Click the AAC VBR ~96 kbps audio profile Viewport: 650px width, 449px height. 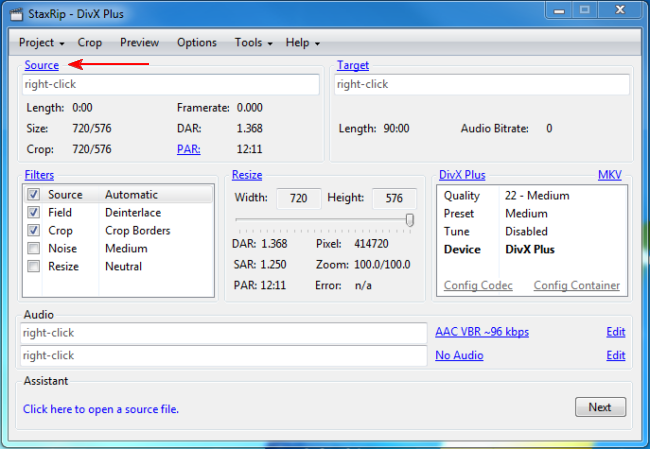(484, 332)
